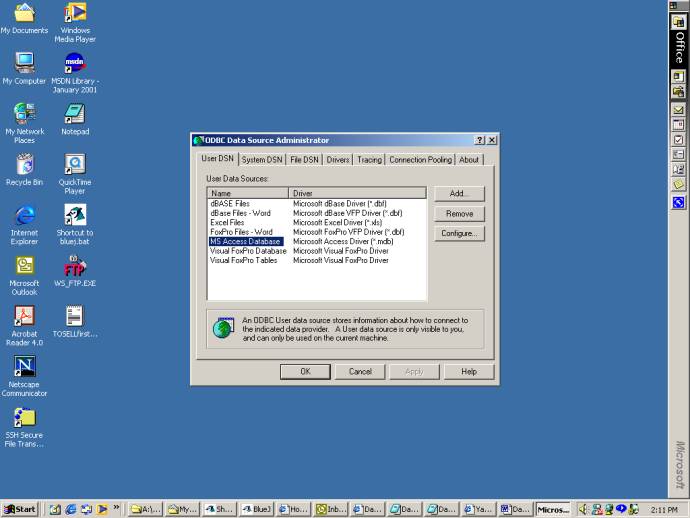Click OK in the ODBC dialog
The image size is (690, 518).
[x=305, y=371]
